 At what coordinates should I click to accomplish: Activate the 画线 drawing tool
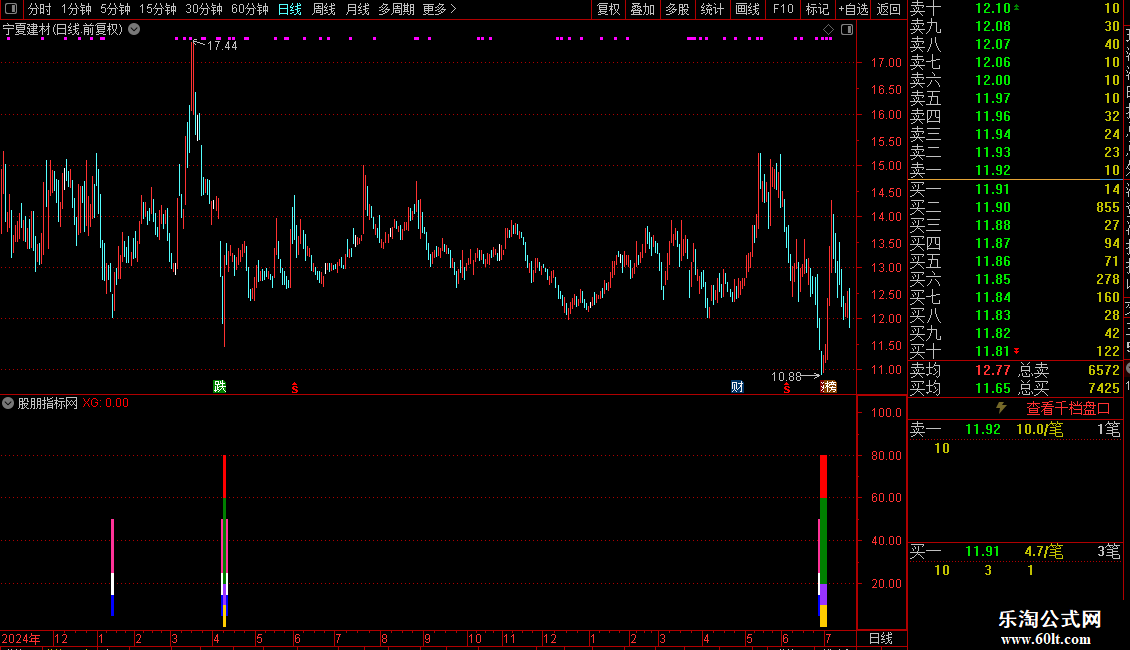coord(747,9)
